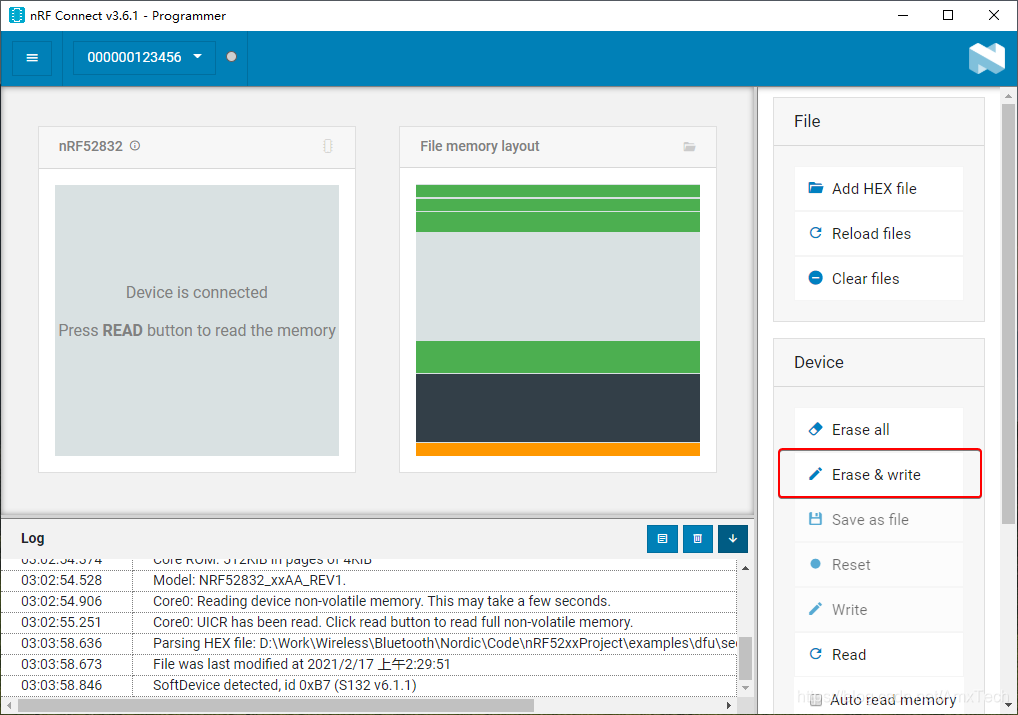Click the Erase all eraser icon
This screenshot has height=715, width=1018.
click(815, 429)
